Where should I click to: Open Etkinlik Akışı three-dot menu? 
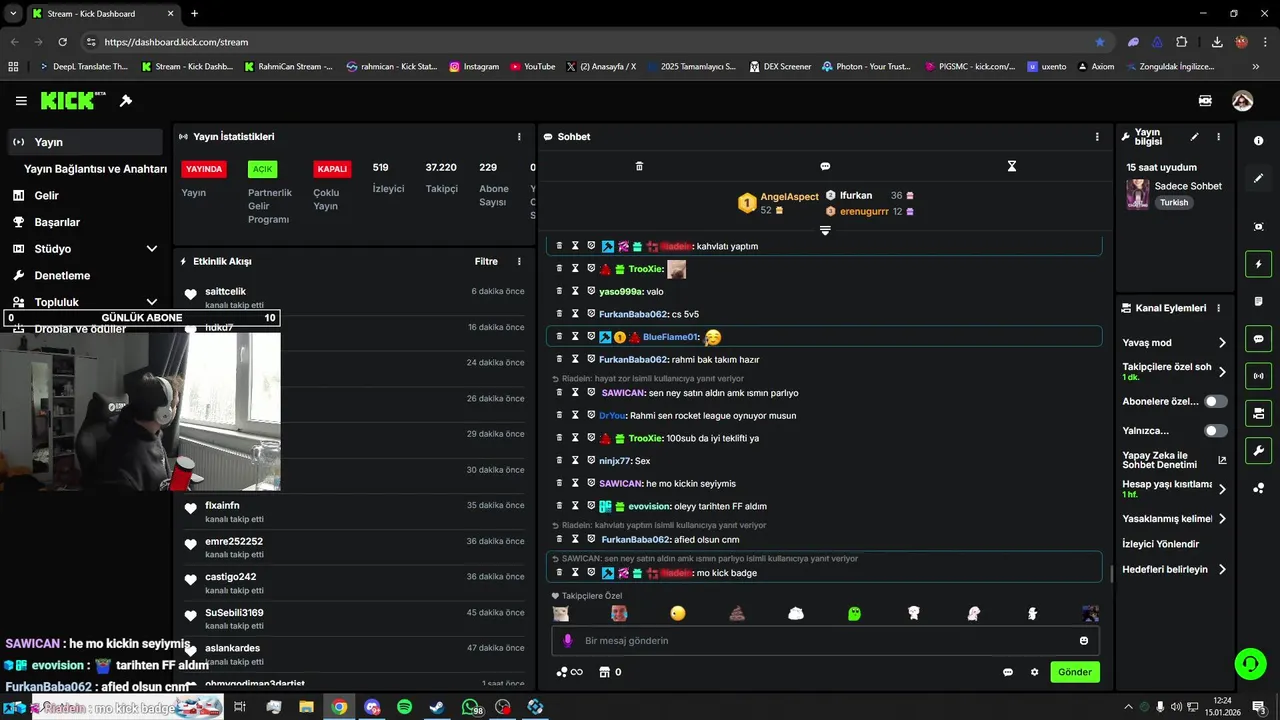519,262
